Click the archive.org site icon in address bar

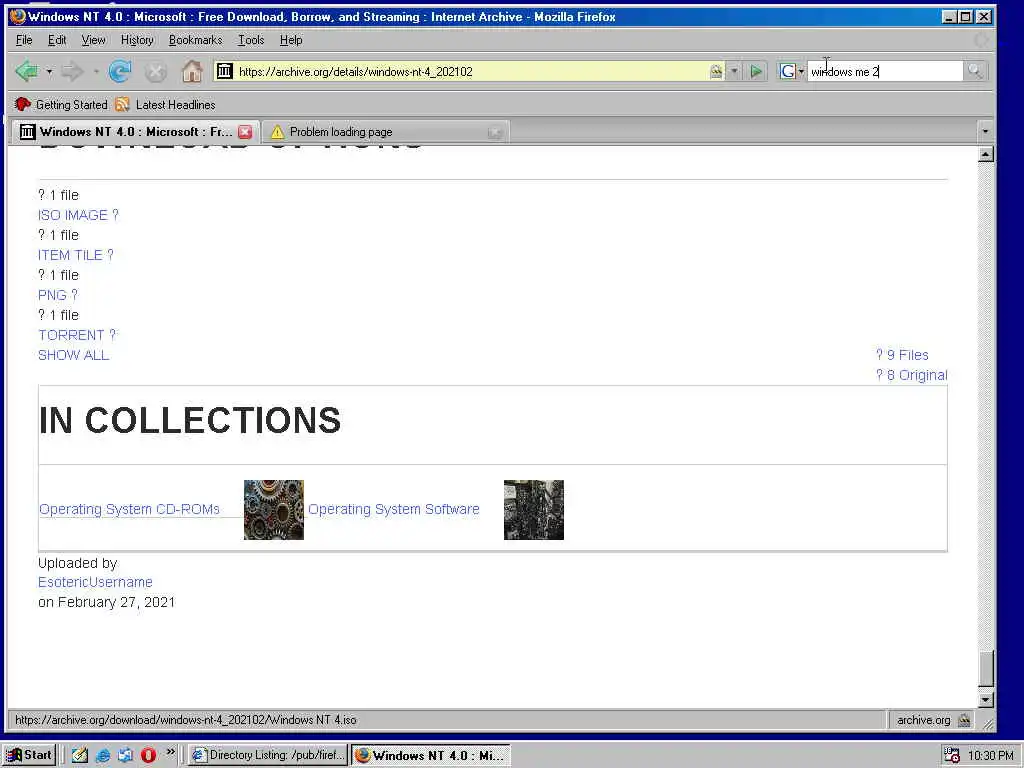point(224,71)
